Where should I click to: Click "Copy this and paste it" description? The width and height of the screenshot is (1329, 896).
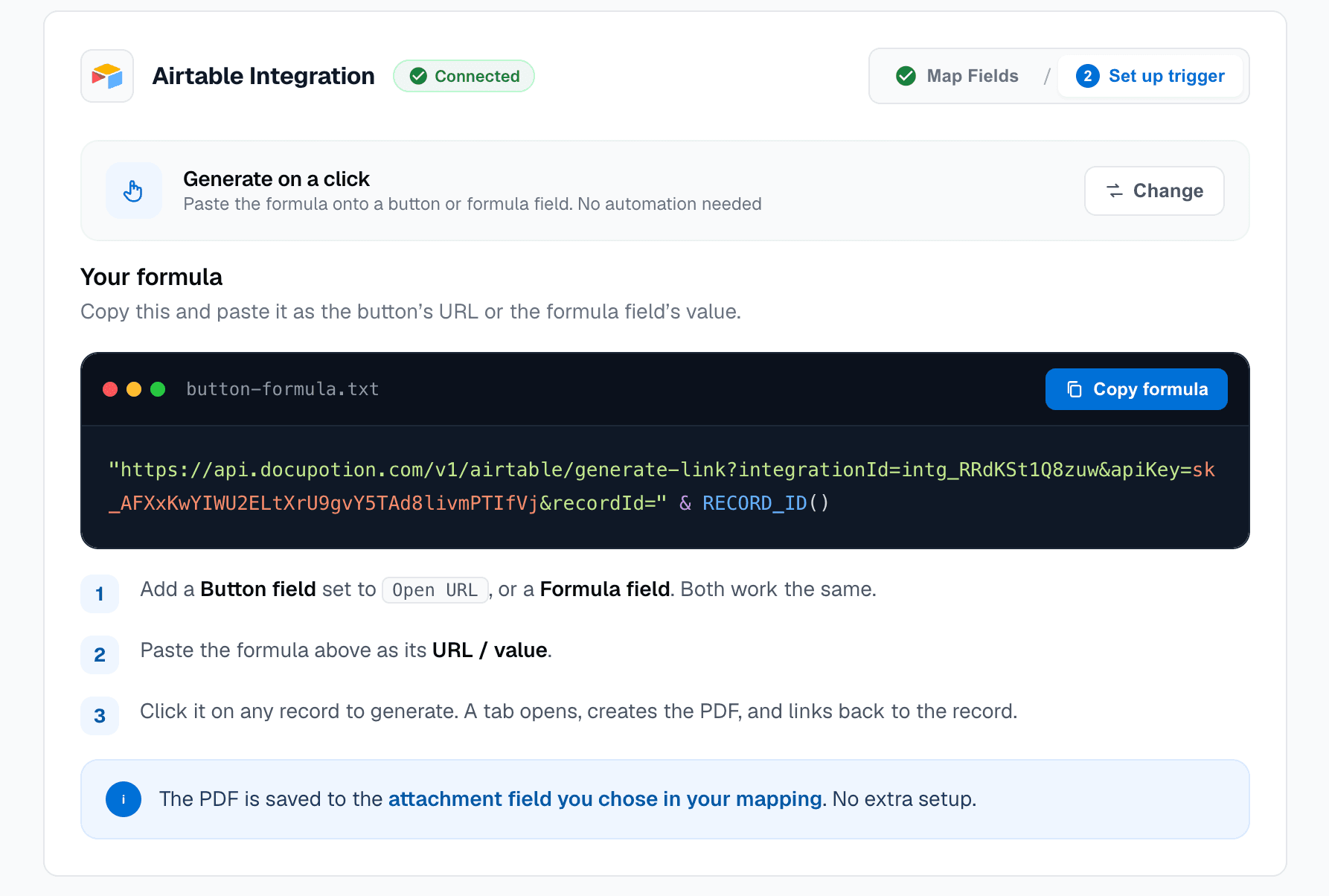411,312
